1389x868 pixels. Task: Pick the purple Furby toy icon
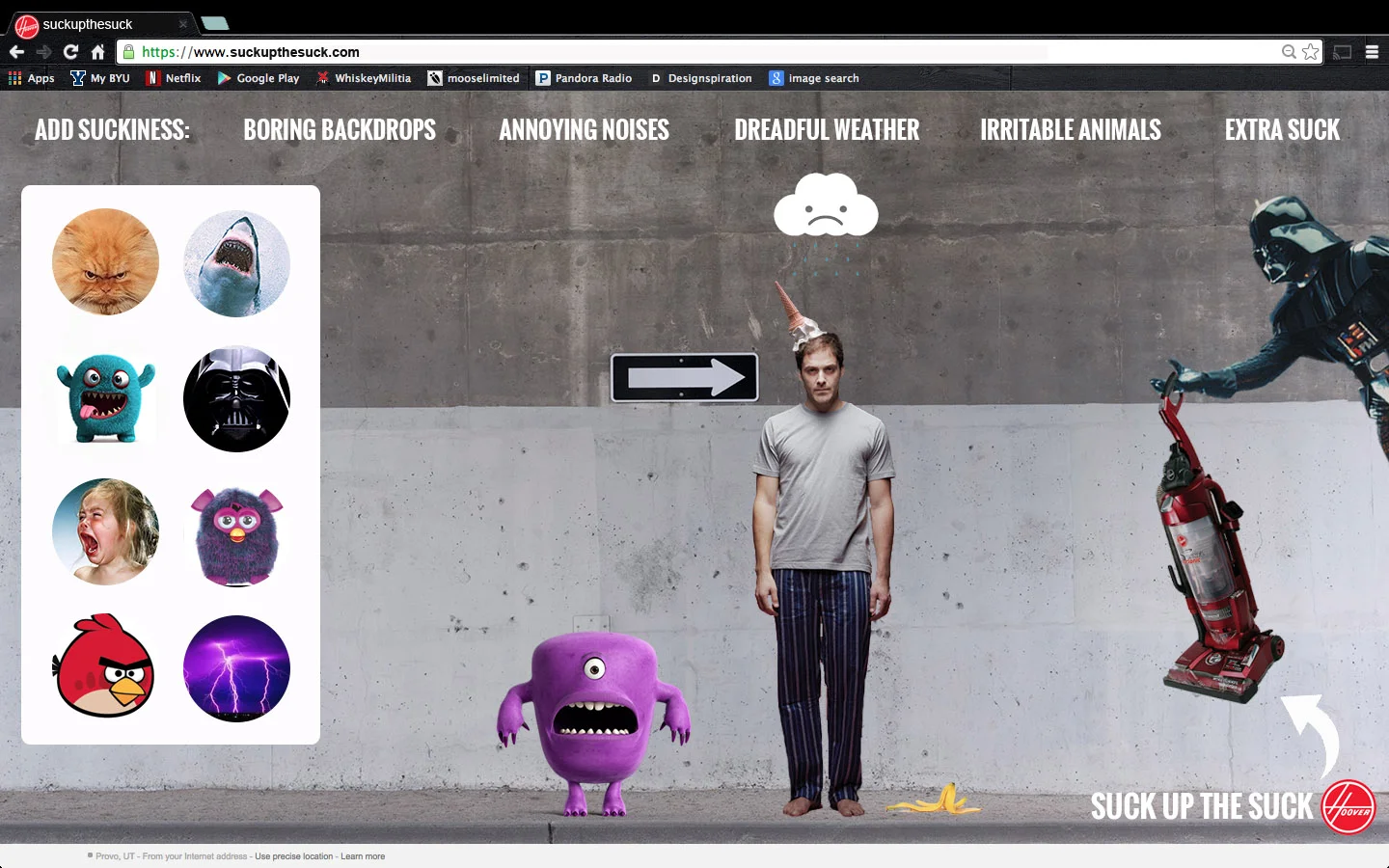(236, 534)
